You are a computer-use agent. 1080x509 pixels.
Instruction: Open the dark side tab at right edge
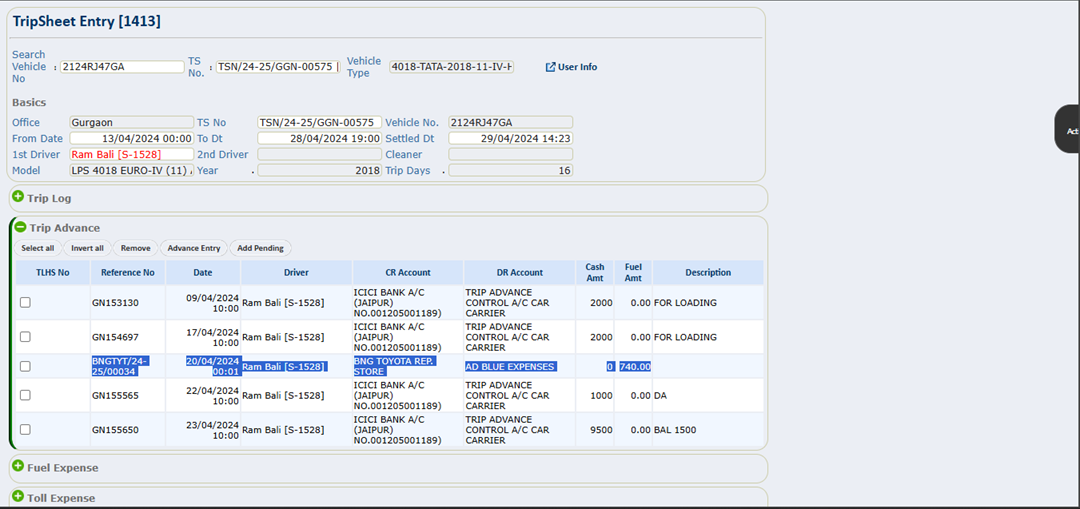pos(1068,130)
